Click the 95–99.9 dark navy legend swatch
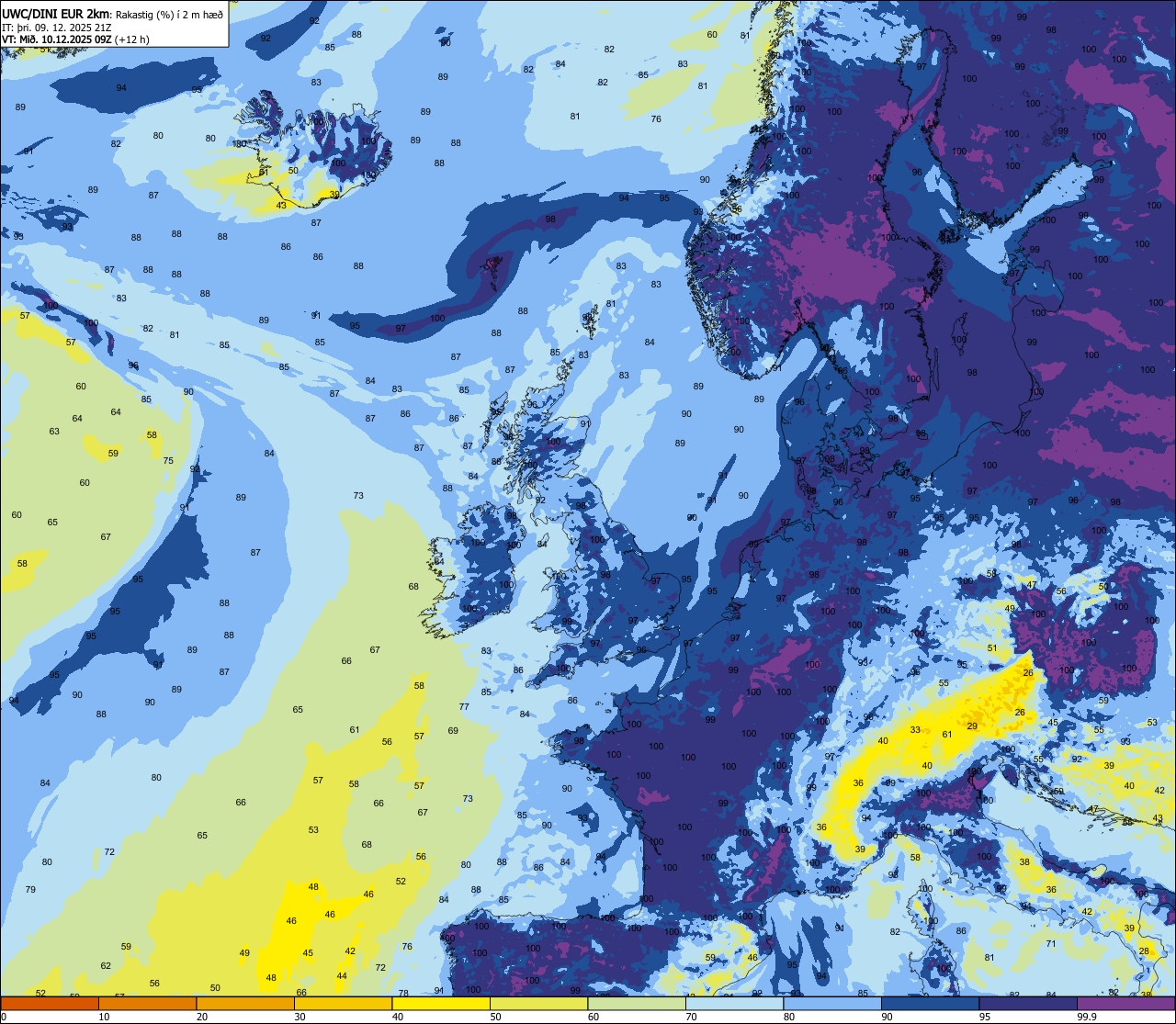Viewport: 1176px width, 1024px height. point(1028,1003)
